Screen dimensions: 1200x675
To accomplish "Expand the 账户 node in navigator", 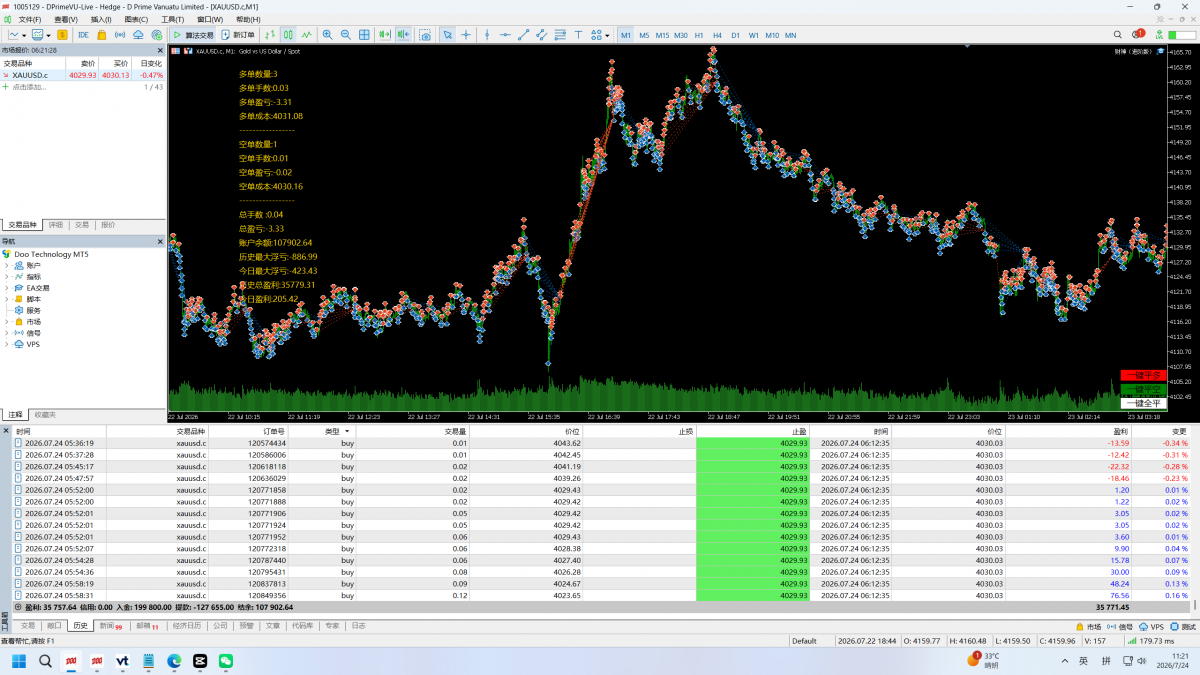I will click(x=6, y=266).
